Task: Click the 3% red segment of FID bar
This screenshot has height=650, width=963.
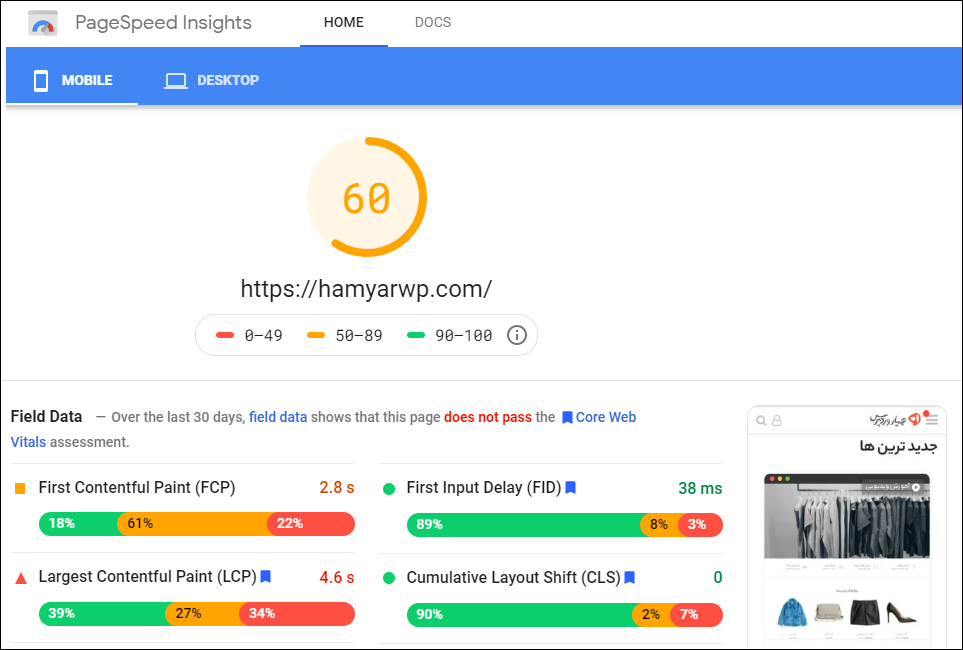Action: (x=700, y=525)
